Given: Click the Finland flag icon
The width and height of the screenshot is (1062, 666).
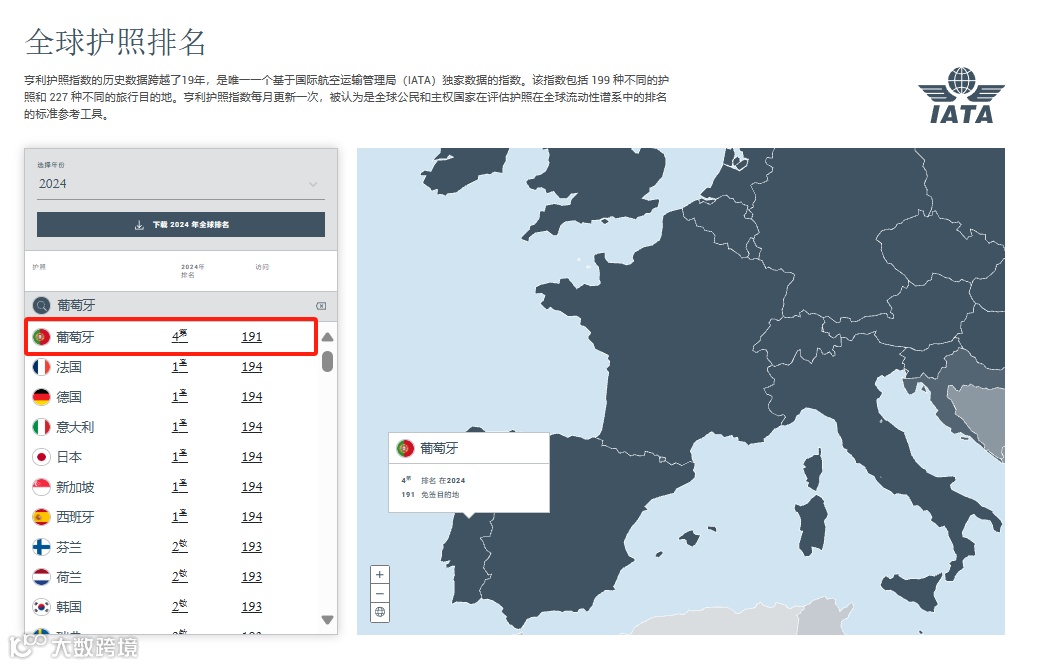Looking at the screenshot, I should 41,547.
